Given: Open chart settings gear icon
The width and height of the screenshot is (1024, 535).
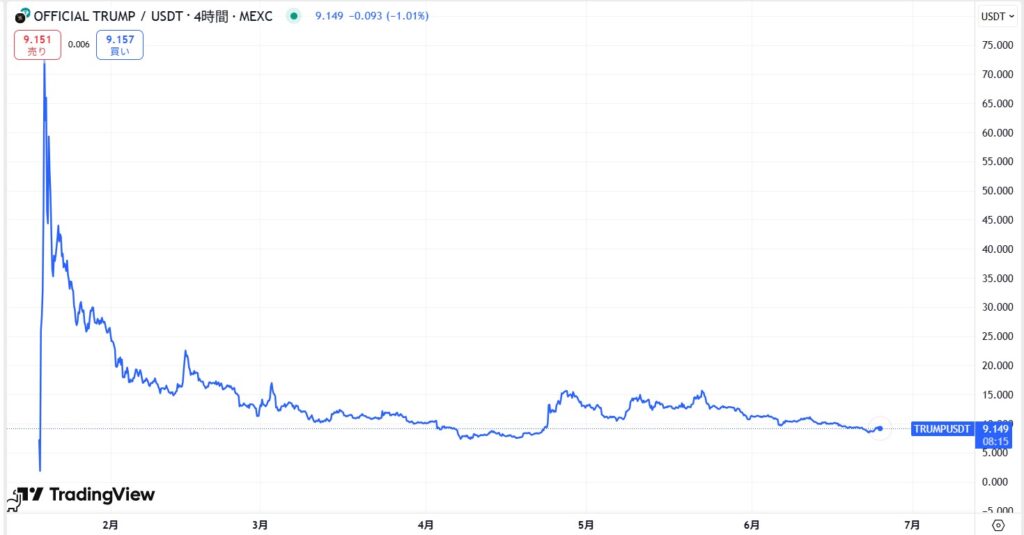Looking at the screenshot, I should click(998, 525).
